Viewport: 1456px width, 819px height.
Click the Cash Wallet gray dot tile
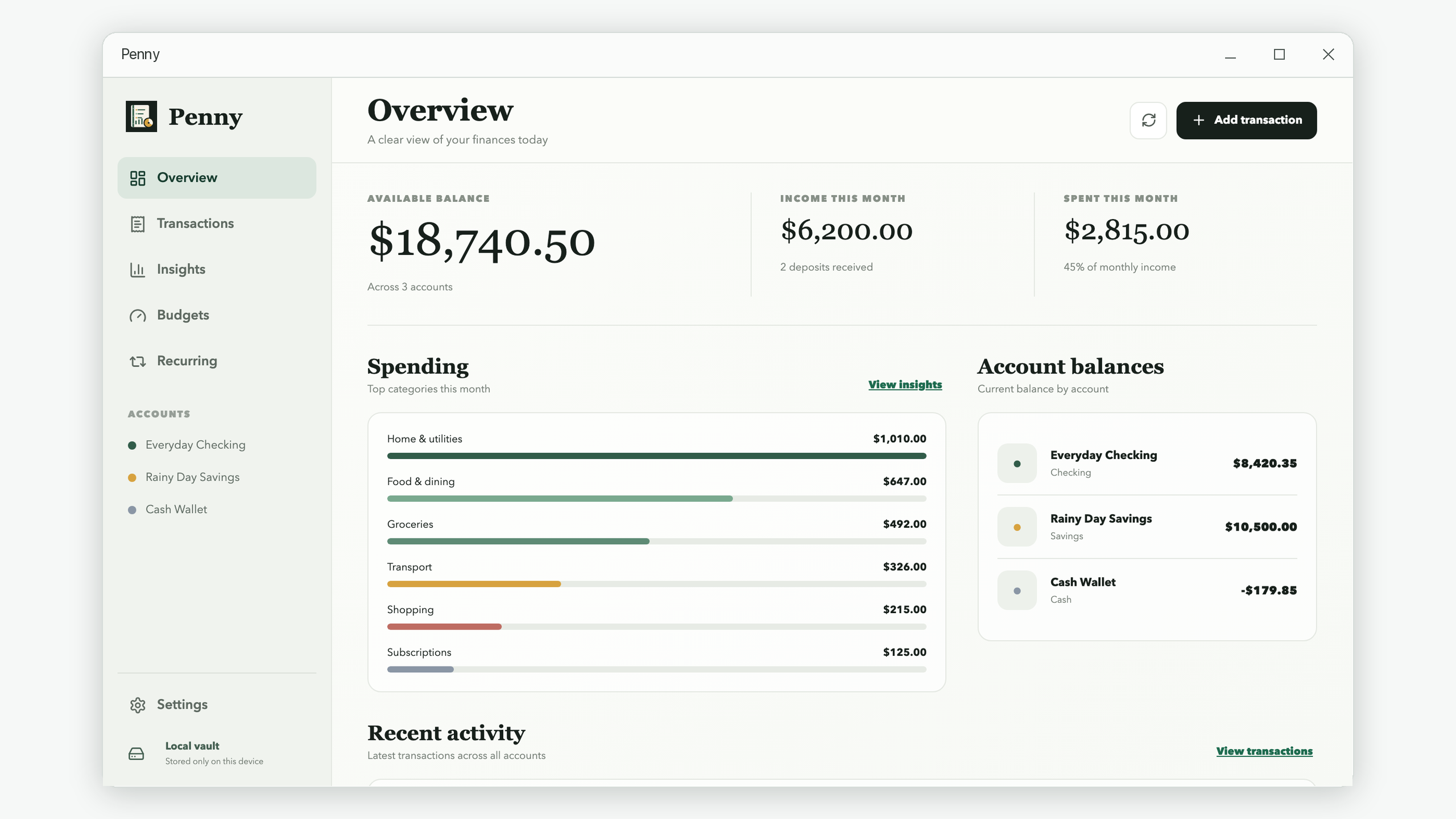click(1017, 591)
